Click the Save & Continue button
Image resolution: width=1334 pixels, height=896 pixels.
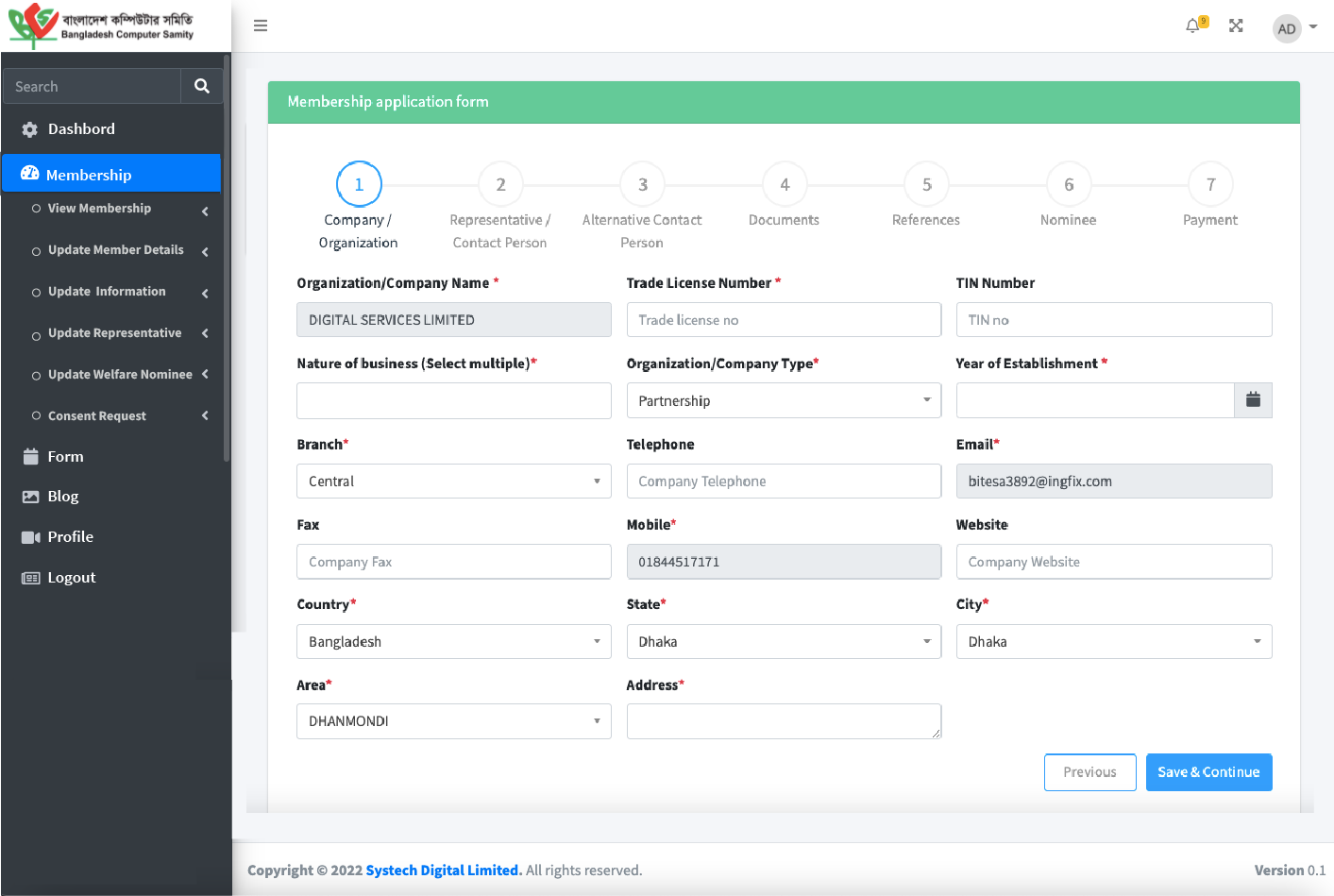[x=1208, y=772]
